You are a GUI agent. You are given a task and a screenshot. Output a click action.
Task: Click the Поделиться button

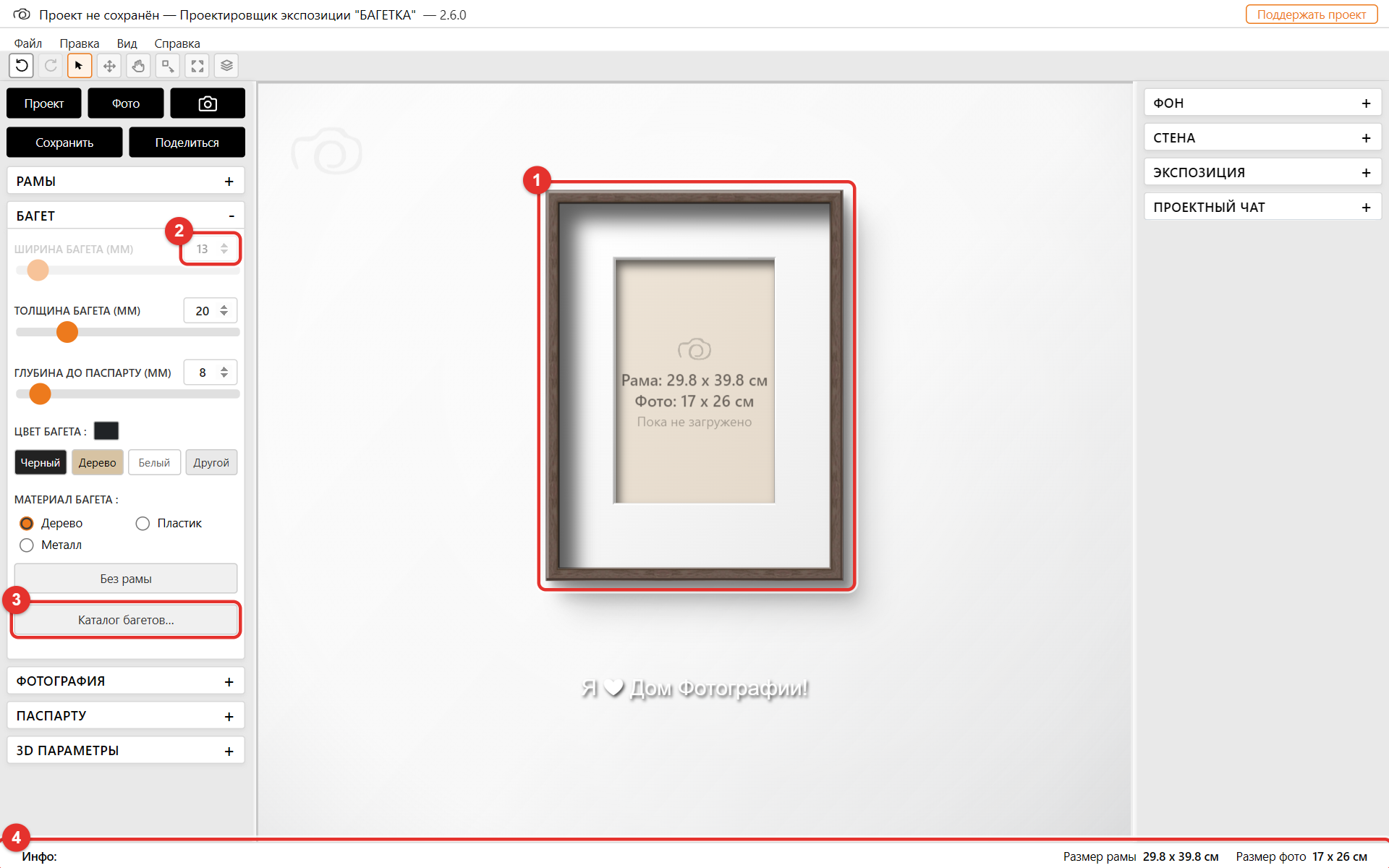click(x=187, y=142)
